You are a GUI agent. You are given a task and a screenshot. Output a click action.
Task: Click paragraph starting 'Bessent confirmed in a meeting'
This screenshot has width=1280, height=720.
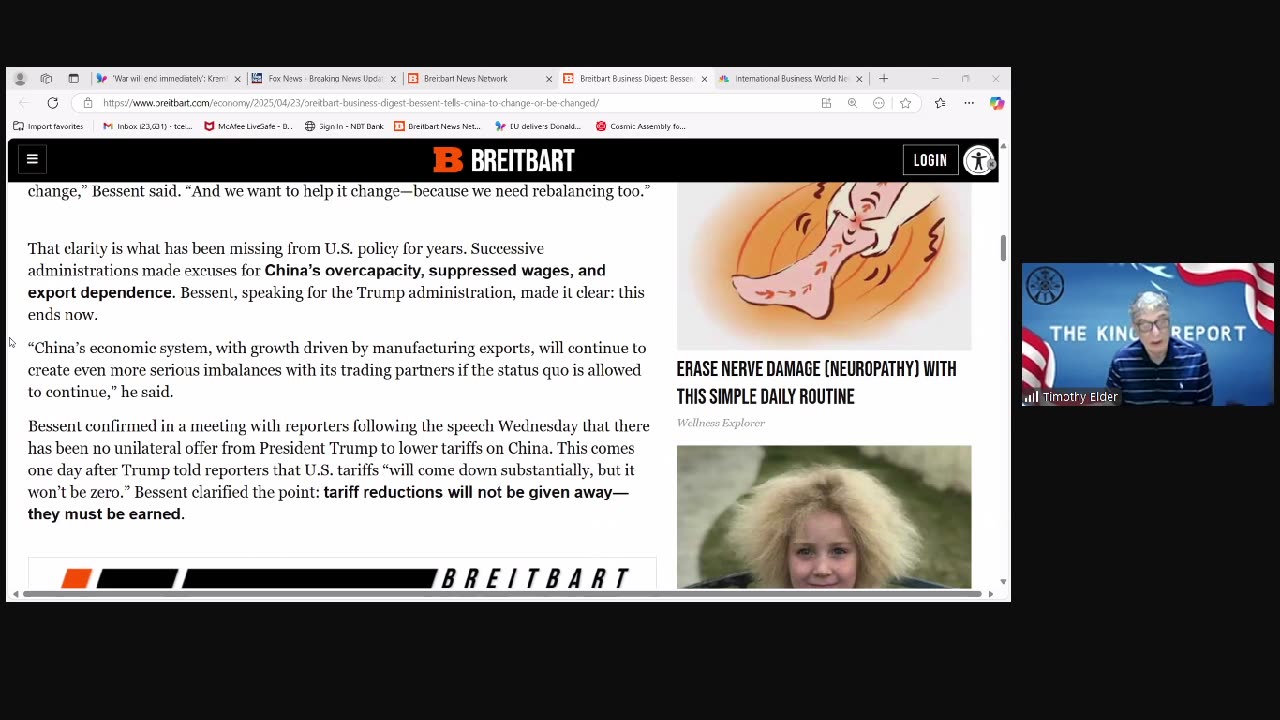(x=339, y=470)
